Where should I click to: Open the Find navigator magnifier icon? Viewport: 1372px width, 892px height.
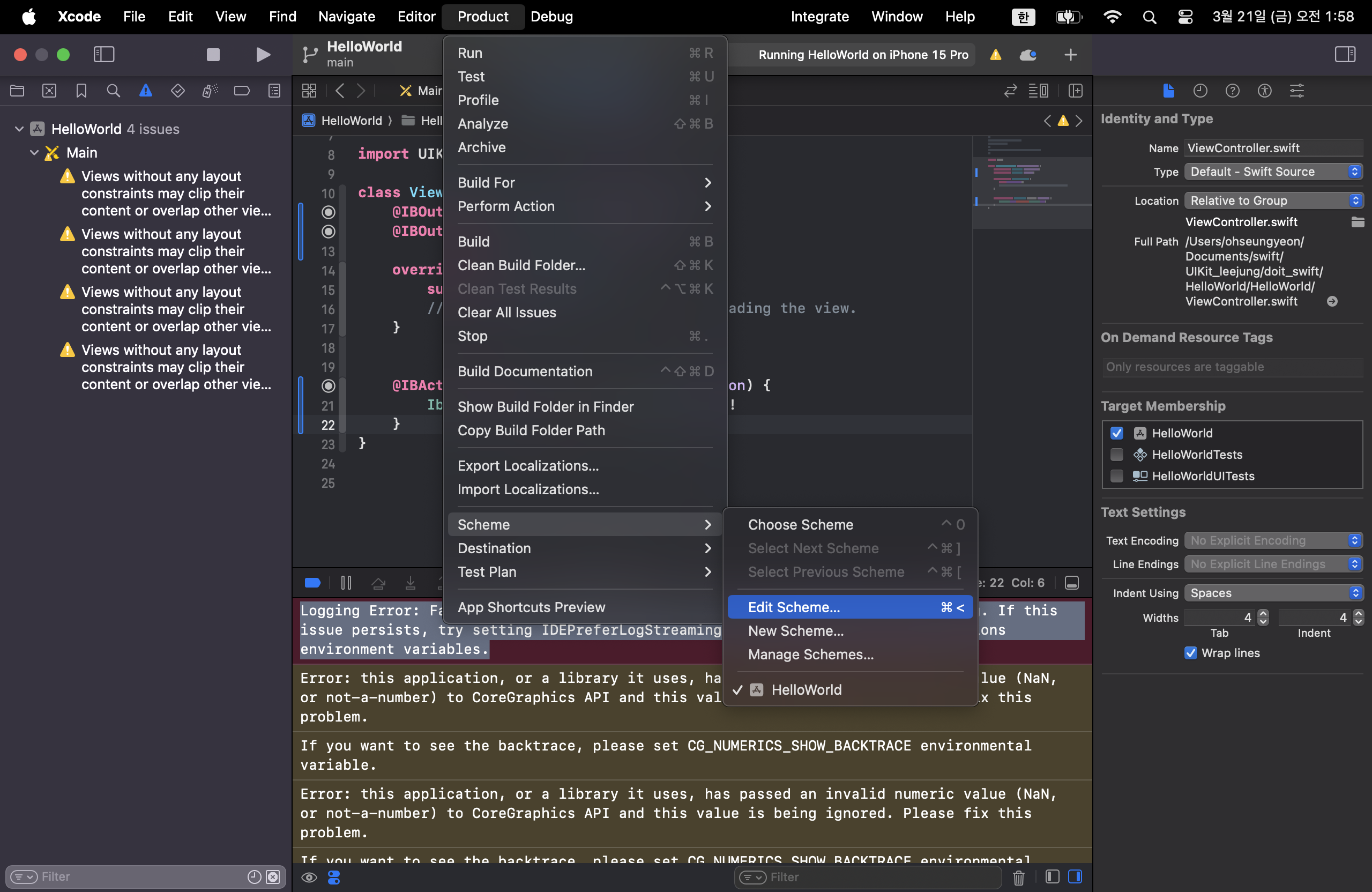pyautogui.click(x=114, y=91)
